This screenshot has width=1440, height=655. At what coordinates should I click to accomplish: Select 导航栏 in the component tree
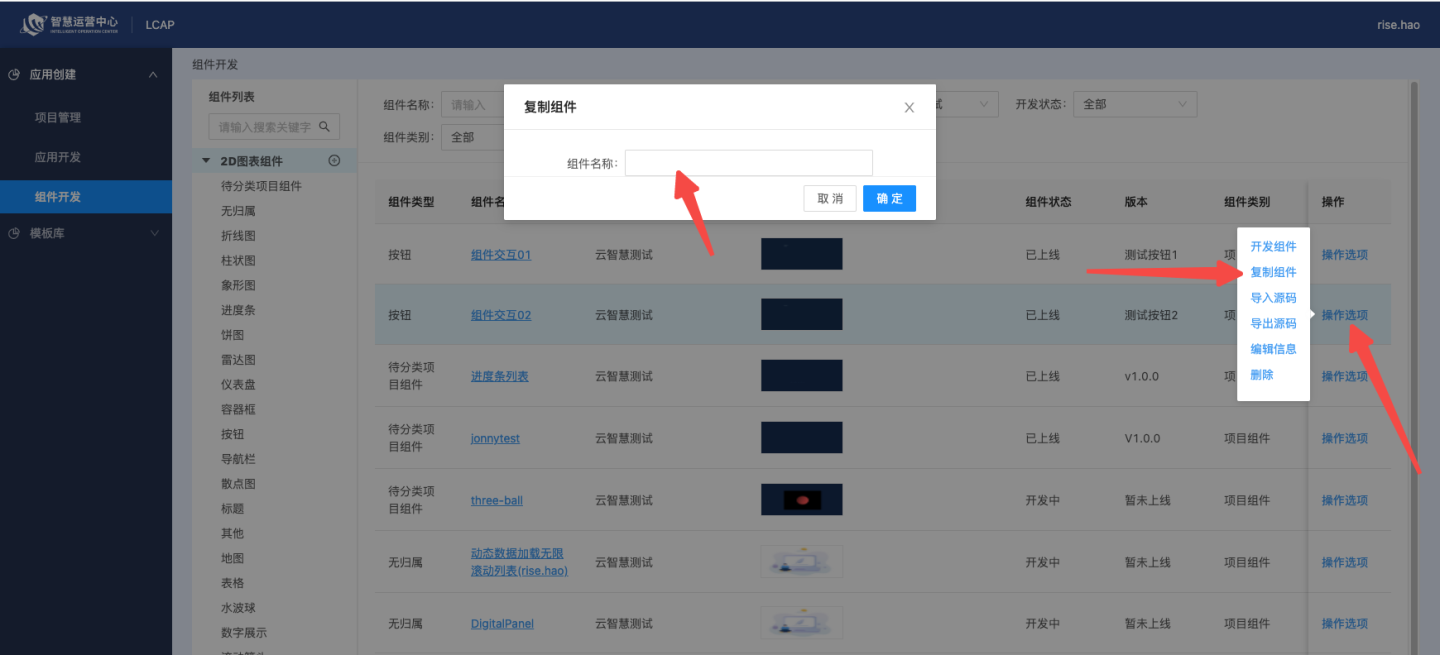(x=238, y=459)
